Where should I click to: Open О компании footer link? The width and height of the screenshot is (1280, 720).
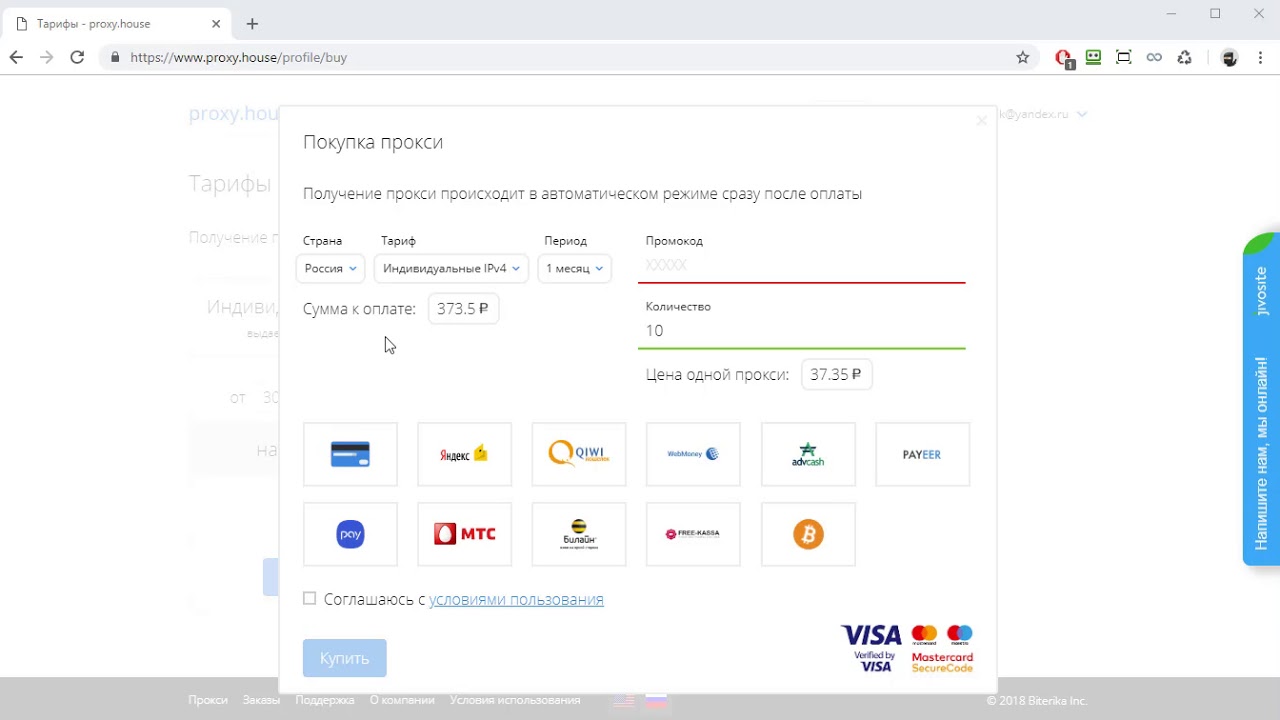click(x=402, y=700)
